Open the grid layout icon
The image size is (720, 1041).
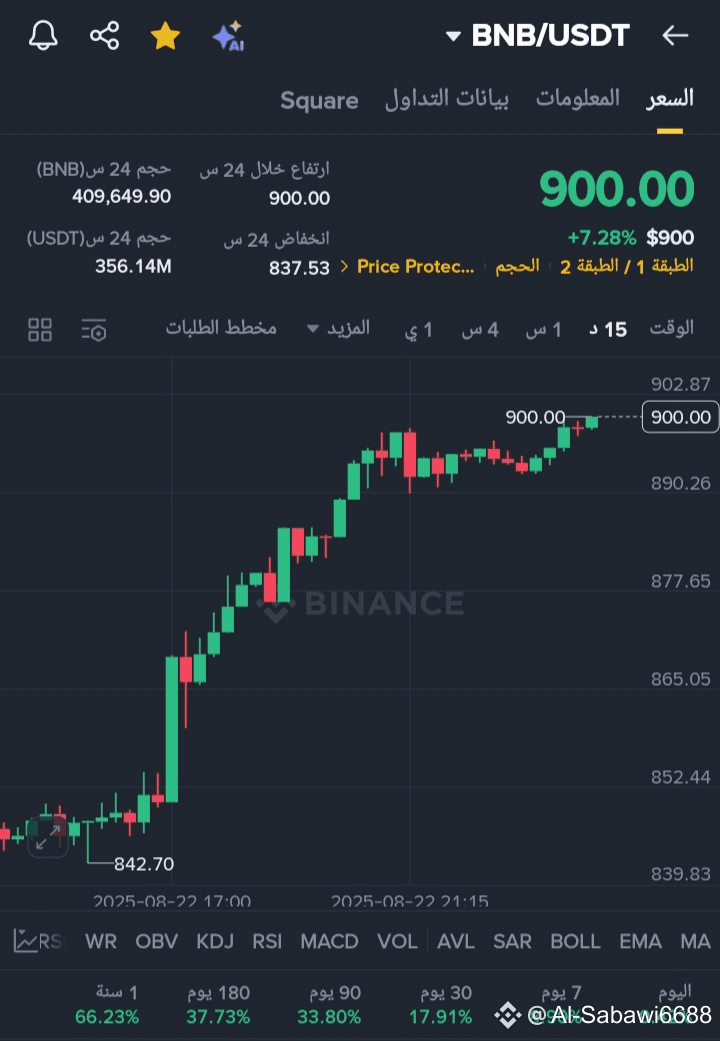coord(40,329)
